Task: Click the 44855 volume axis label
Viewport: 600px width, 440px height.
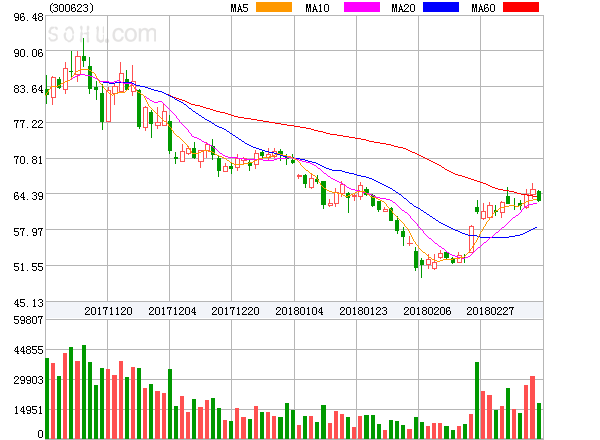Action: pos(29,350)
